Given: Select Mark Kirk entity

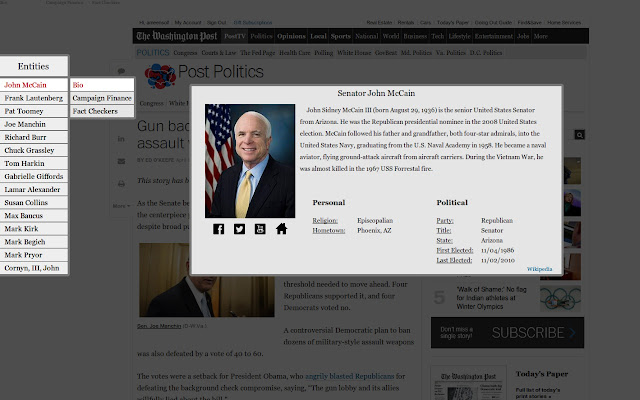Looking at the screenshot, I should pos(34,229).
